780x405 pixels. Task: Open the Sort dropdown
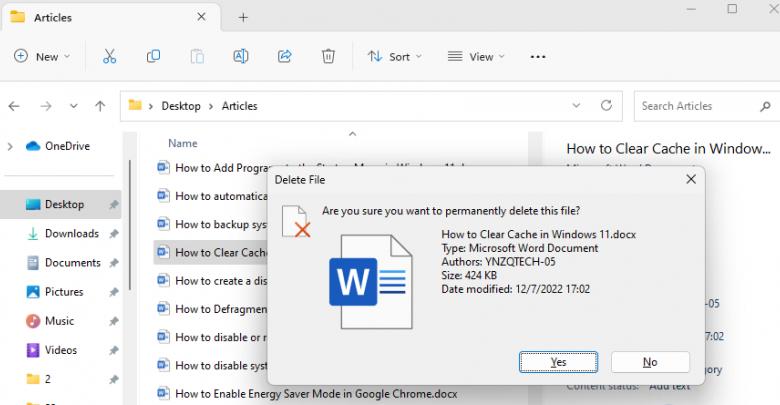pyautogui.click(x=395, y=57)
